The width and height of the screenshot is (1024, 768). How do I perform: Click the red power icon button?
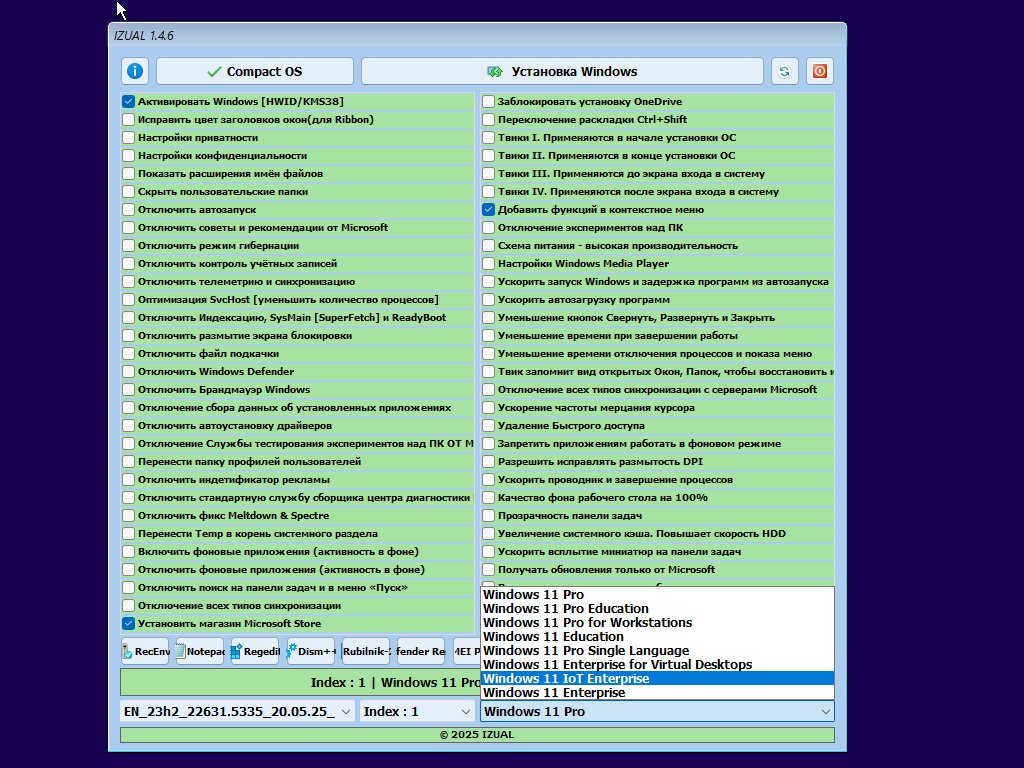pos(820,71)
